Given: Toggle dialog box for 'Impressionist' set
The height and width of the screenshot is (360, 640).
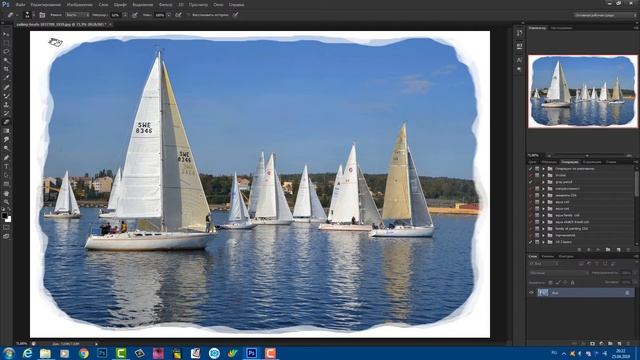Looking at the screenshot, I should (537, 236).
